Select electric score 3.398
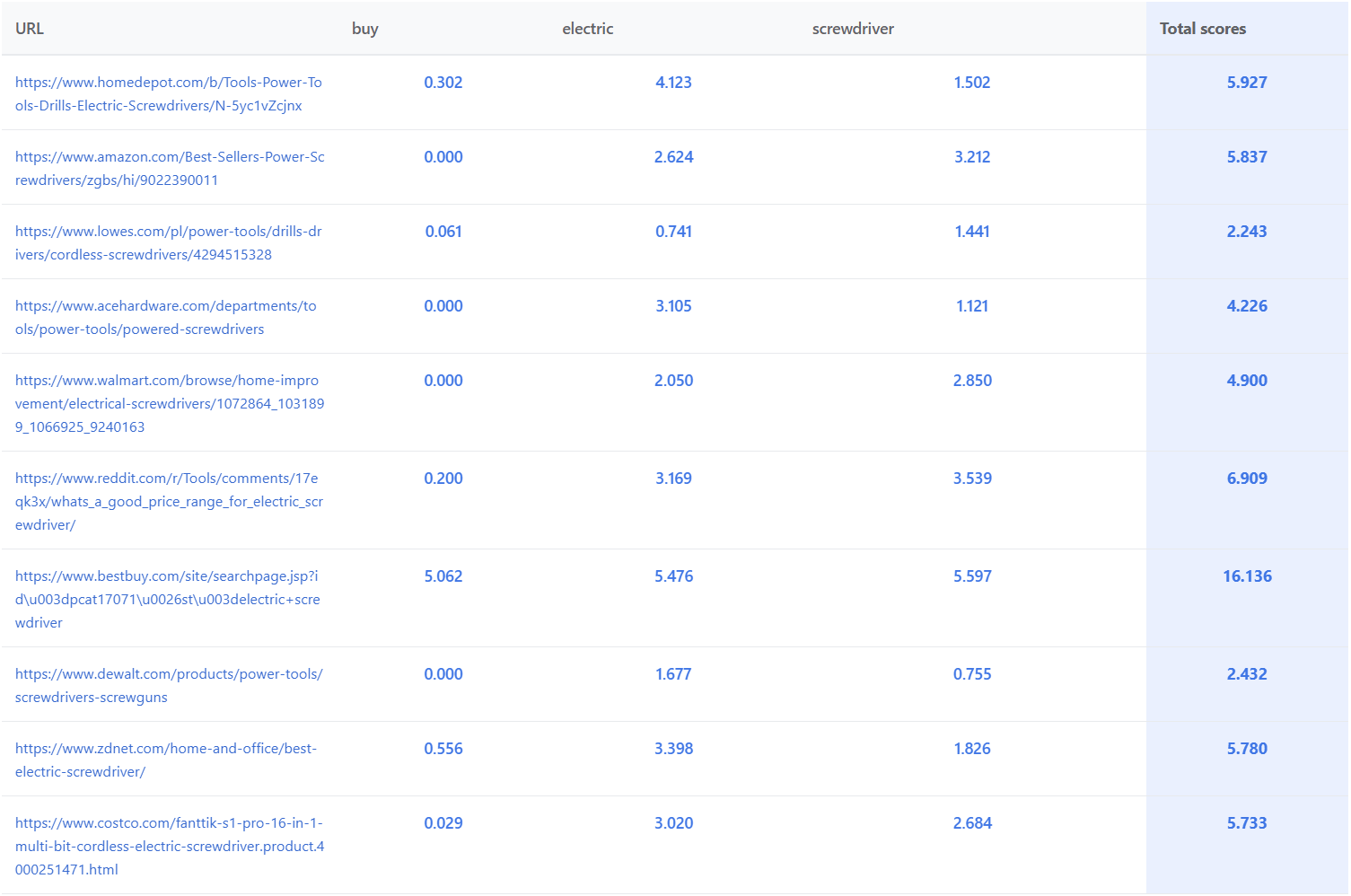 (x=673, y=749)
